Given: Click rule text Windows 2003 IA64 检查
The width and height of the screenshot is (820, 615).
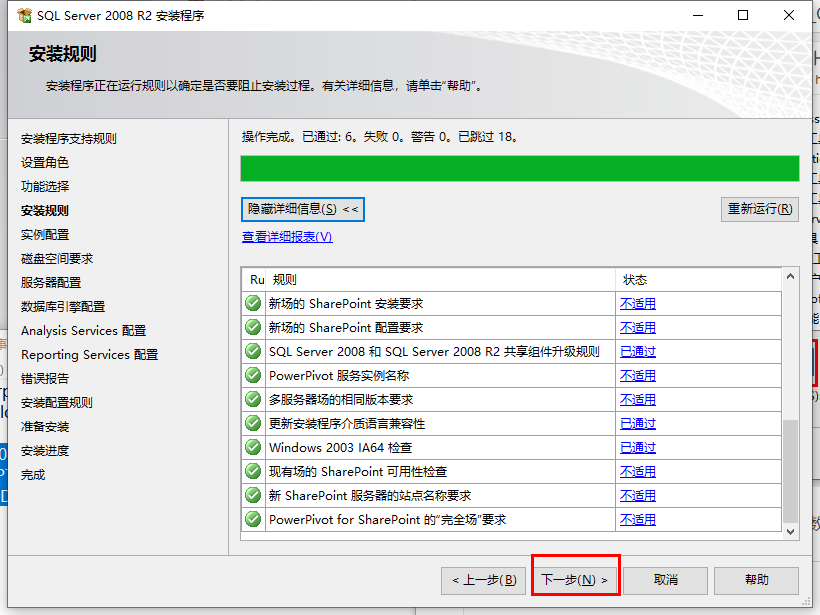Looking at the screenshot, I should point(340,448).
